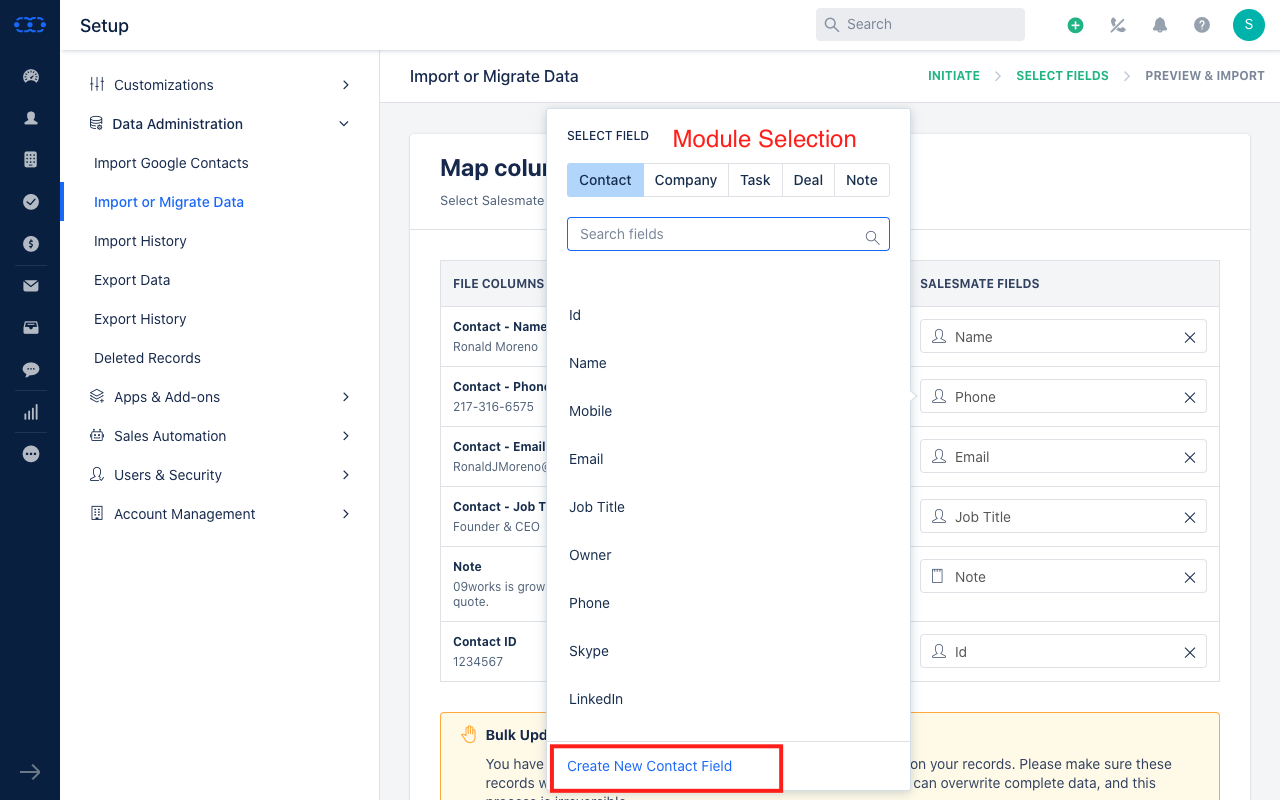Open the Note Salesmate field selector

point(1063,577)
